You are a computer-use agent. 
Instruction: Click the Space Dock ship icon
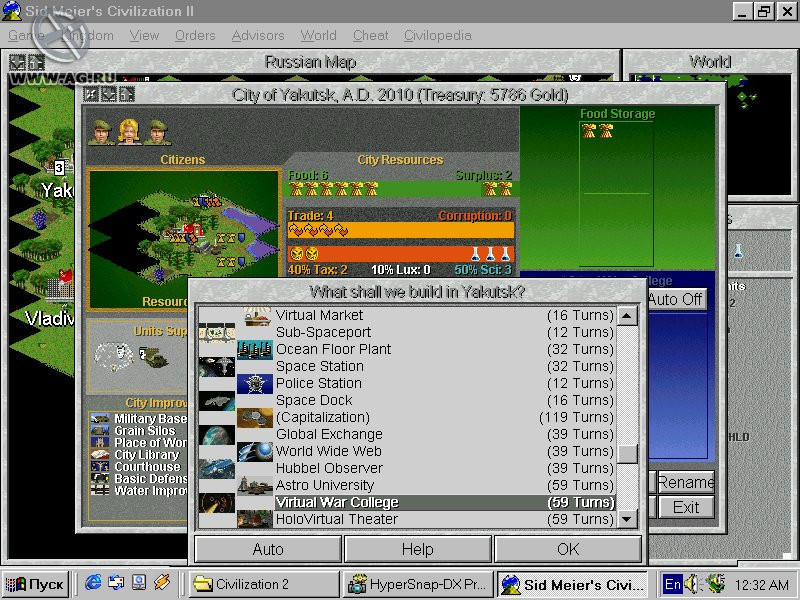click(217, 401)
